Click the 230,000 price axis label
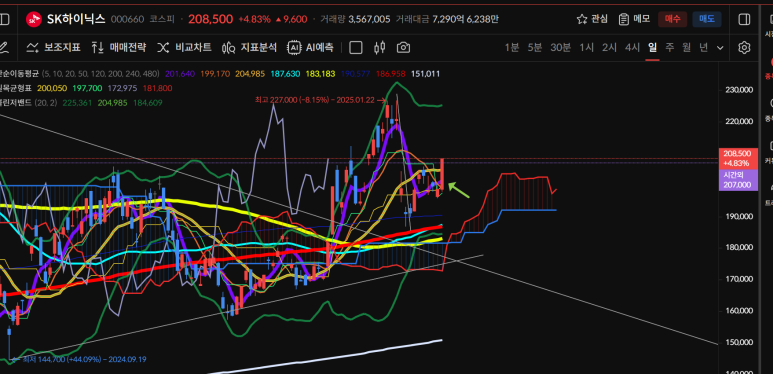This screenshot has height=374, width=773. (x=738, y=90)
